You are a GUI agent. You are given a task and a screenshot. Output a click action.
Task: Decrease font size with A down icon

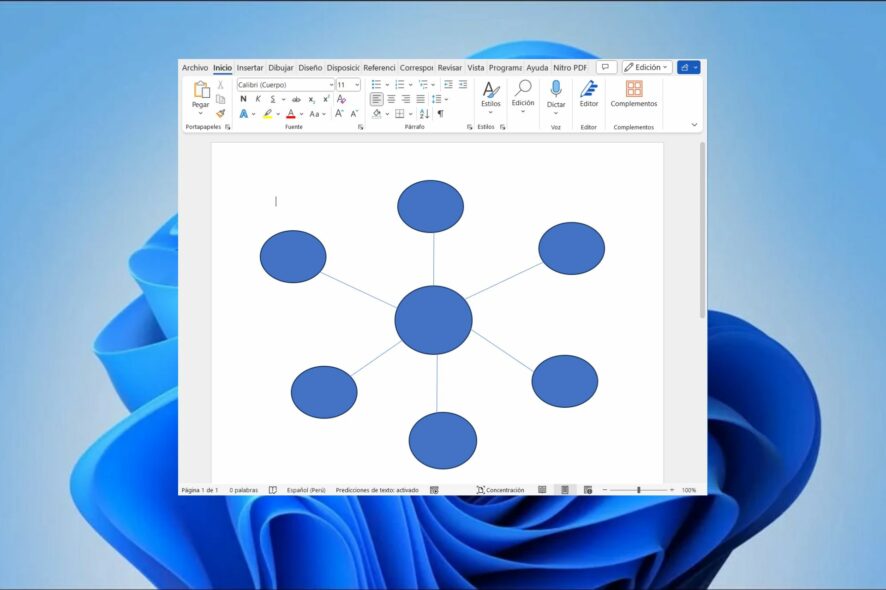pos(354,114)
